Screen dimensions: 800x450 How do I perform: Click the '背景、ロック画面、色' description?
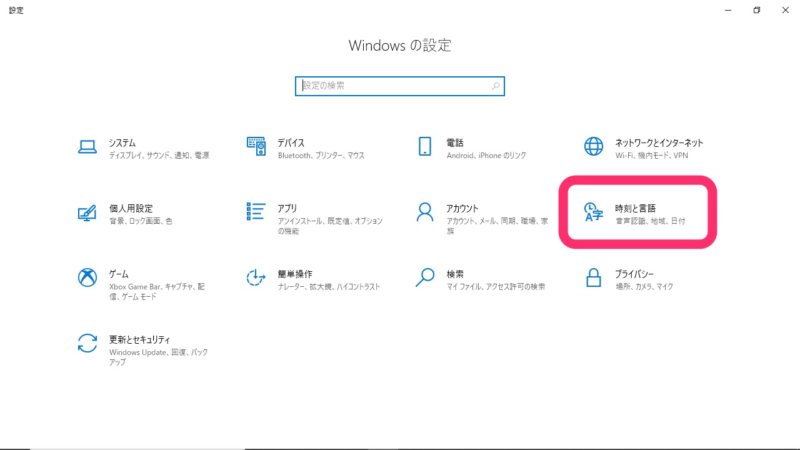tap(140, 221)
